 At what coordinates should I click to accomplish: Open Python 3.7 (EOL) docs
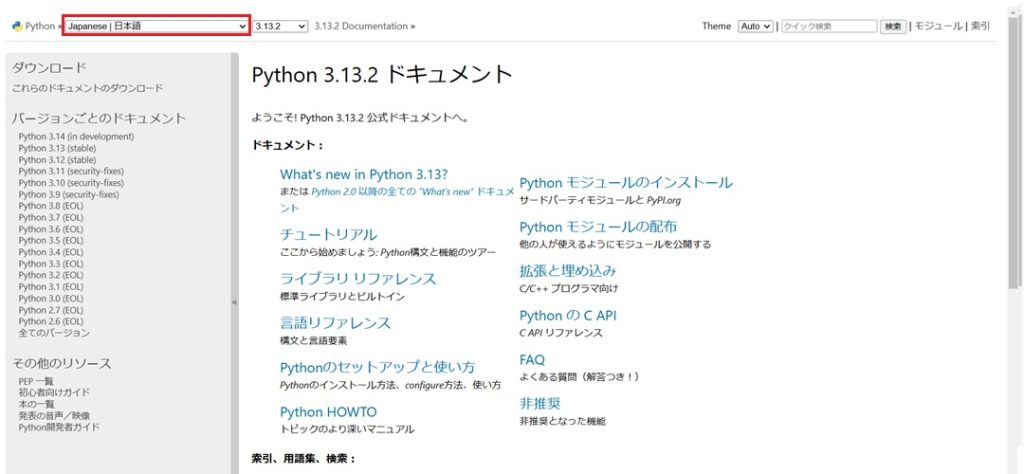coord(51,217)
